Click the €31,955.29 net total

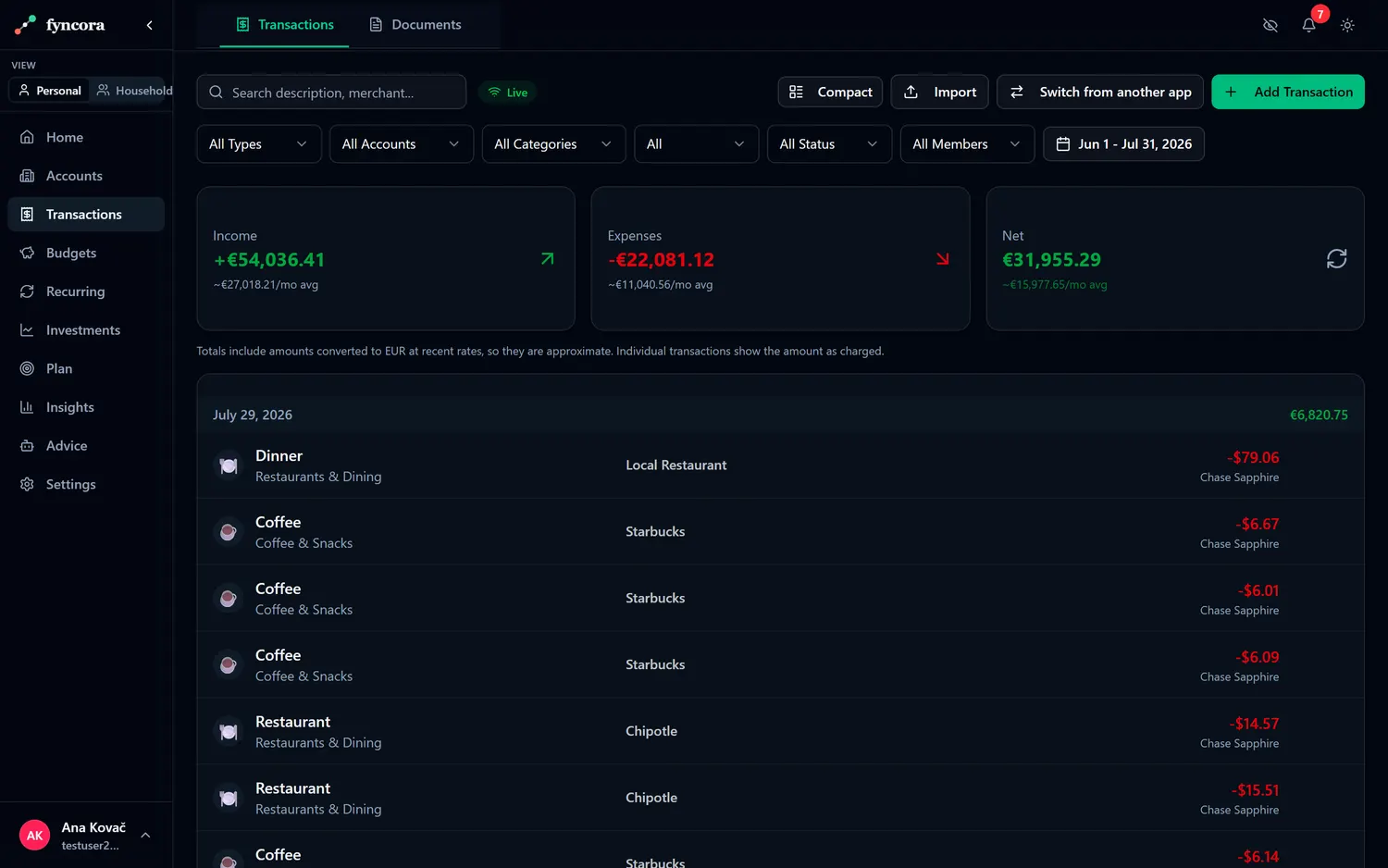click(x=1051, y=260)
